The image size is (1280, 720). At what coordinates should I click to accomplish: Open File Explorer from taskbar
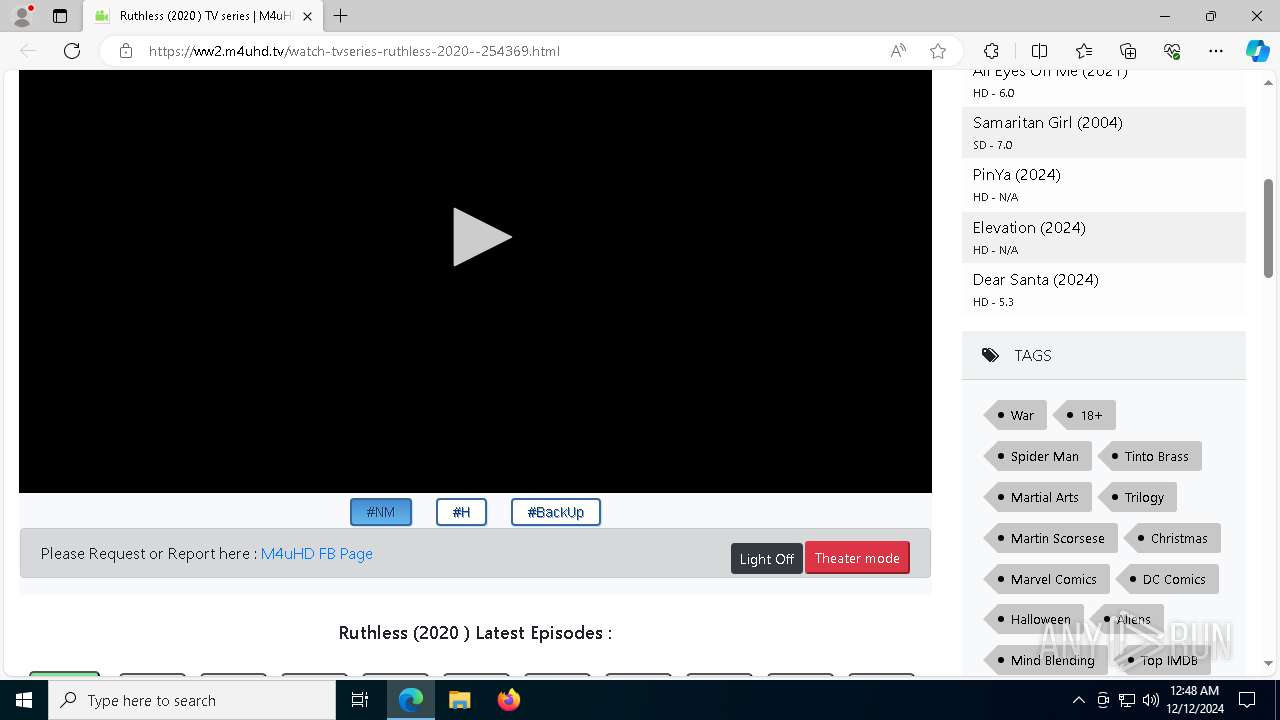(x=459, y=700)
